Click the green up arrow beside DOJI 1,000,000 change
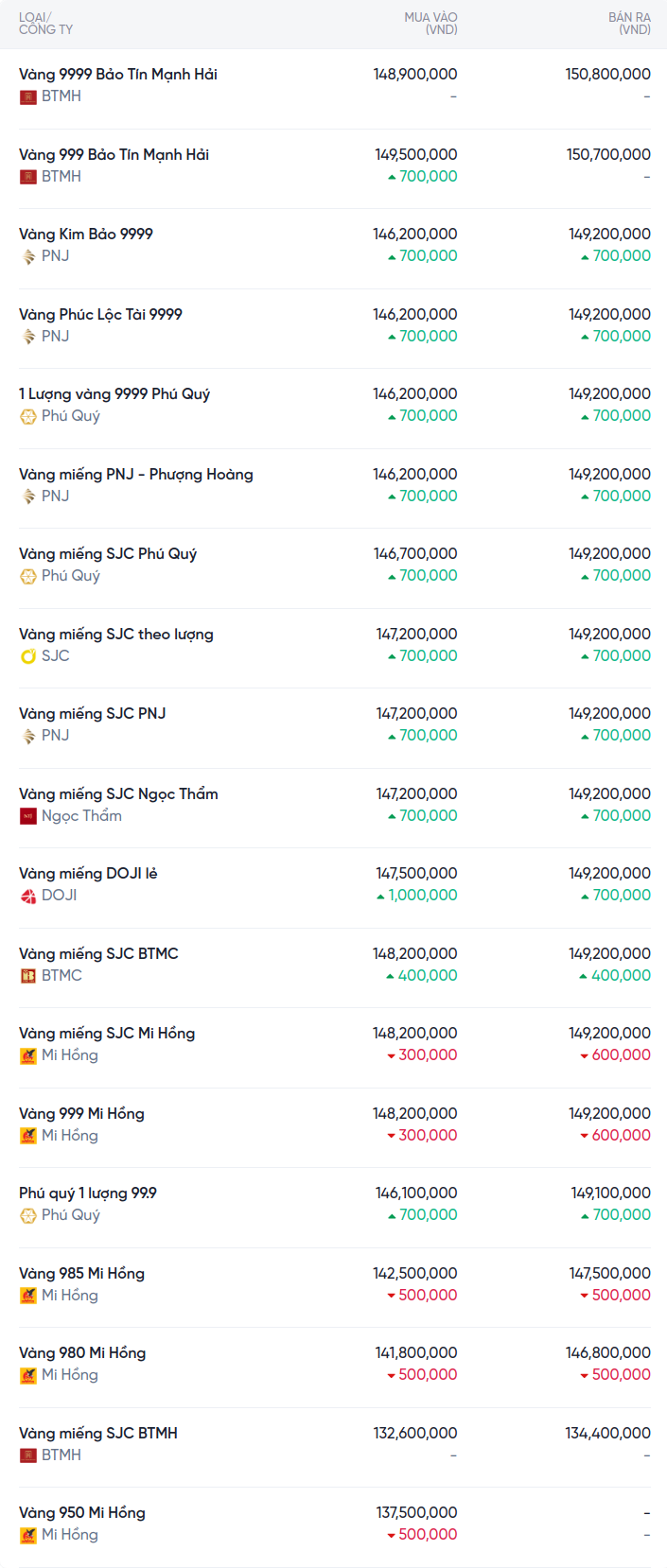The height and width of the screenshot is (1568, 667). pyautogui.click(x=380, y=897)
